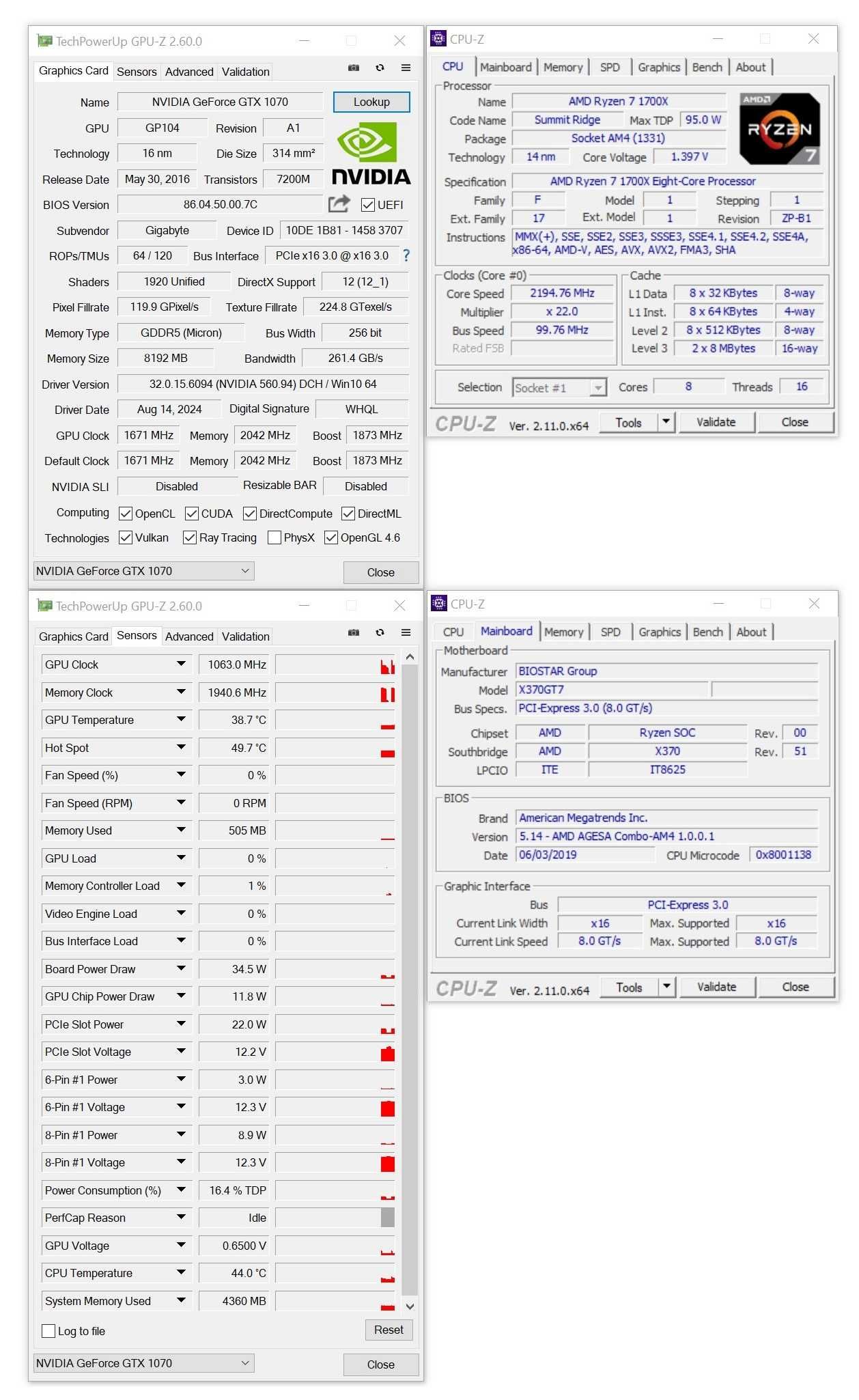Open the Advanced tab in the Graphics Card GPU-Z window
Viewport: 859px width, 1400px height.
pyautogui.click(x=189, y=72)
